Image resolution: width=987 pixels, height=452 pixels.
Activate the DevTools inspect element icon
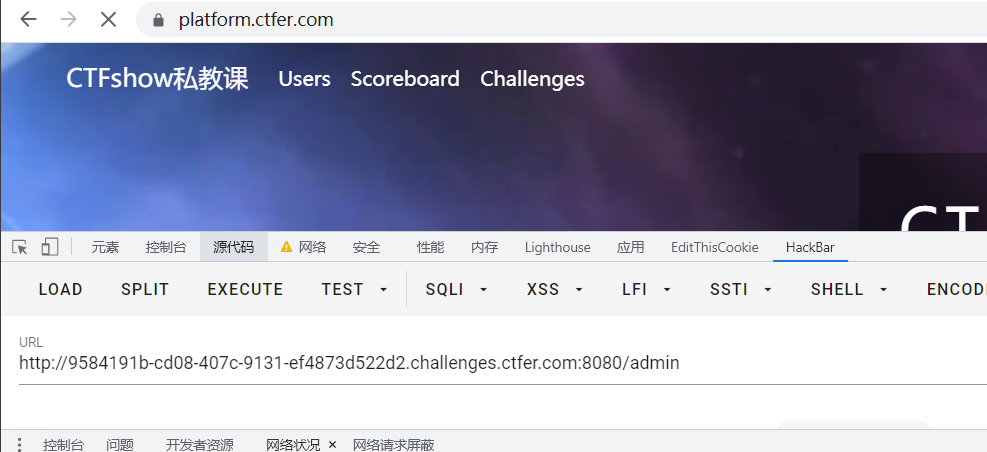coord(20,247)
